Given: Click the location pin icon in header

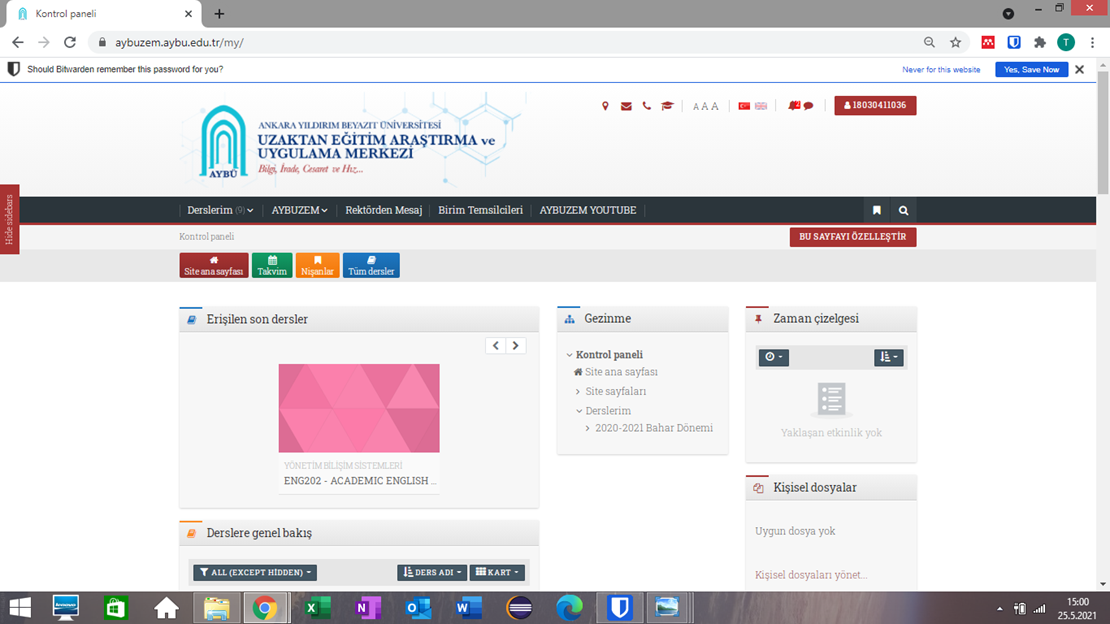Looking at the screenshot, I should (x=605, y=106).
